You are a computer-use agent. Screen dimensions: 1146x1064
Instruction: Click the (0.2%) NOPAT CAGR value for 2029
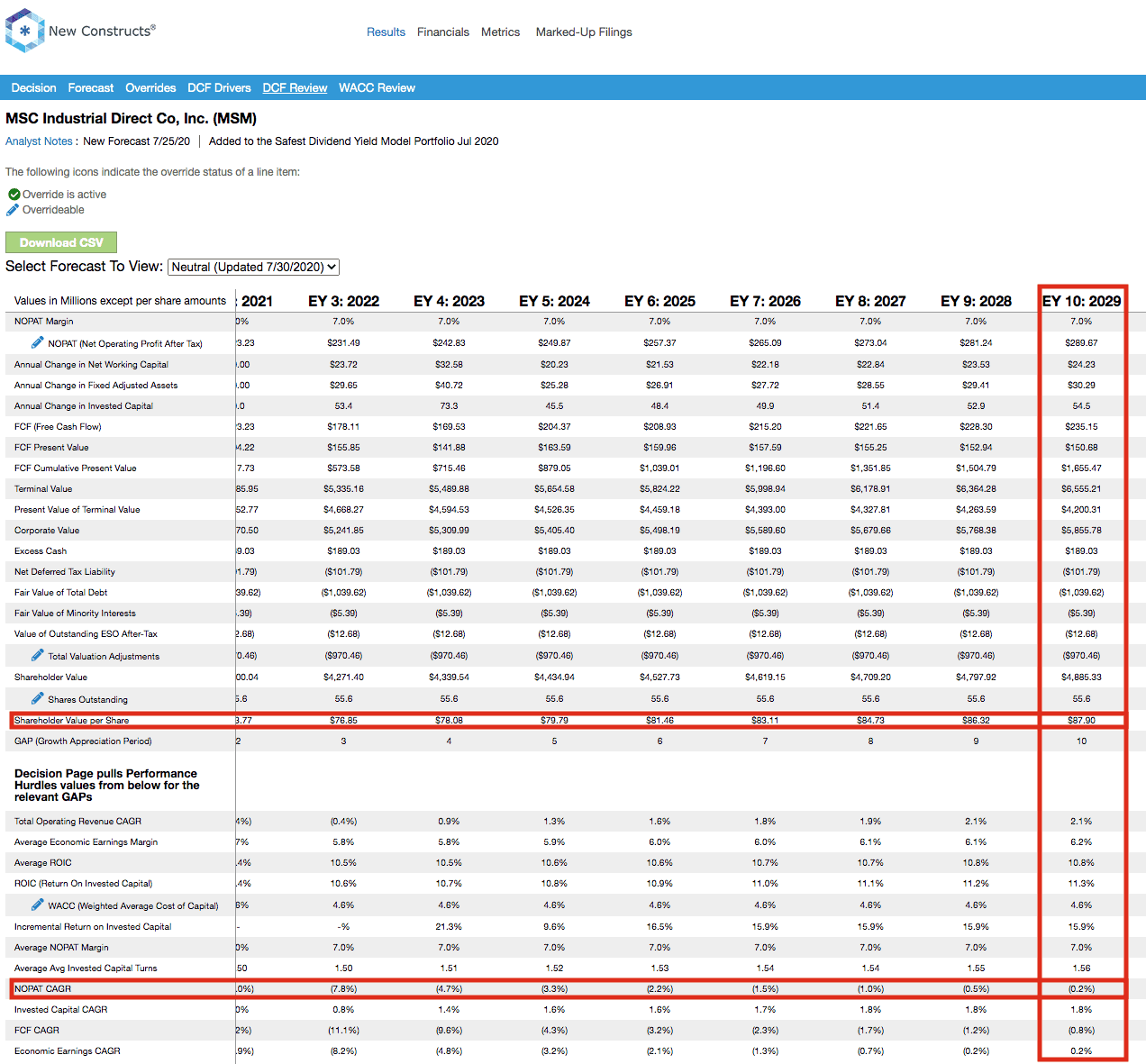click(x=1081, y=989)
